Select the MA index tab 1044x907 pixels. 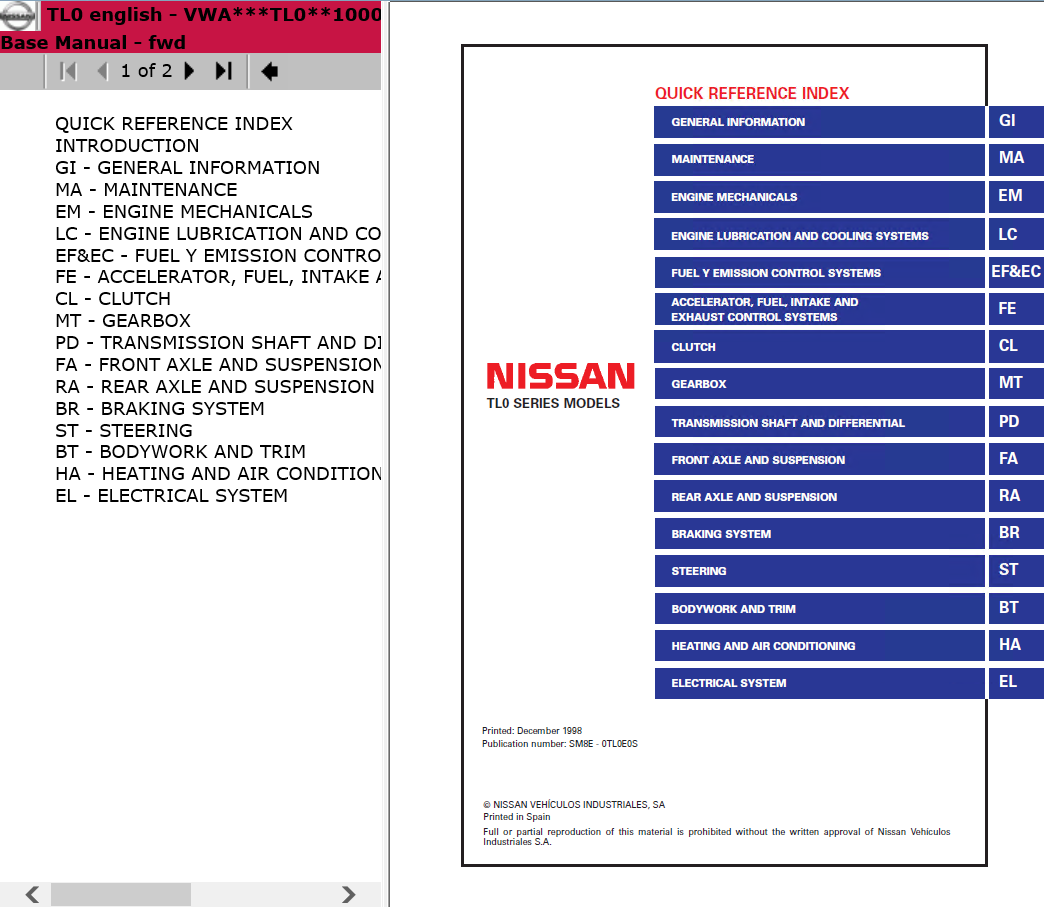pyautogui.click(x=1016, y=158)
